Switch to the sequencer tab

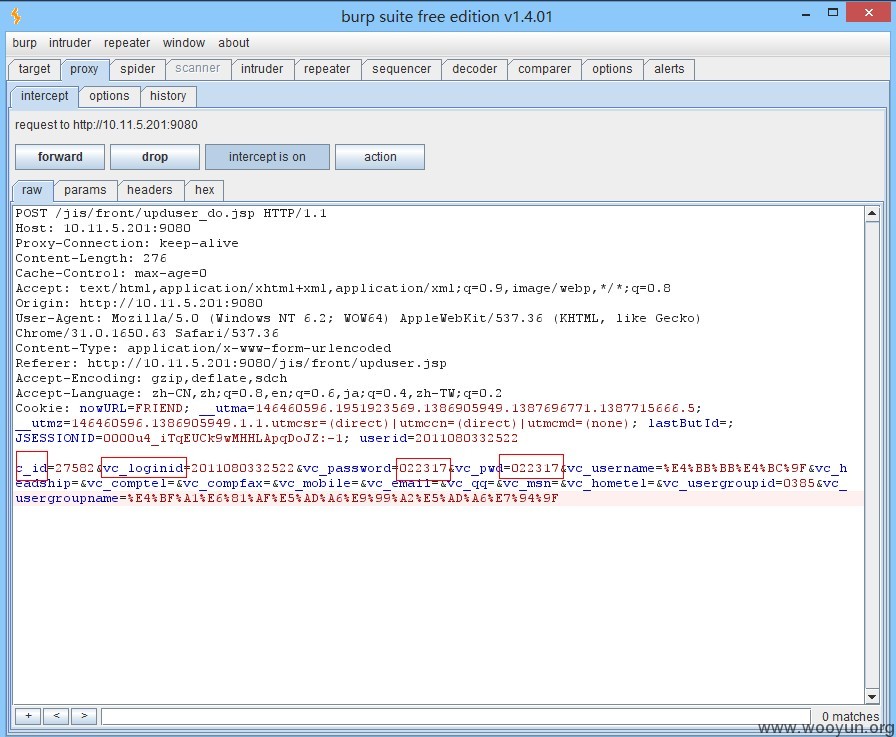coord(402,69)
